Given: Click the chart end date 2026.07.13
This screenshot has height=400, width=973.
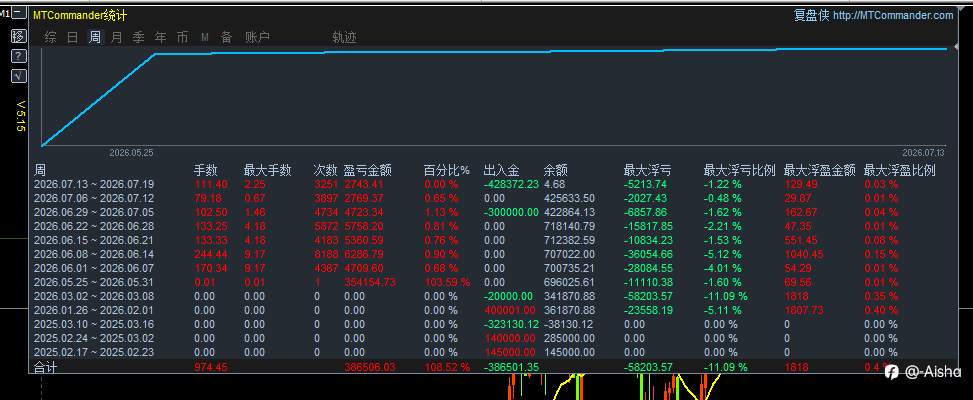Looking at the screenshot, I should click(x=924, y=152).
